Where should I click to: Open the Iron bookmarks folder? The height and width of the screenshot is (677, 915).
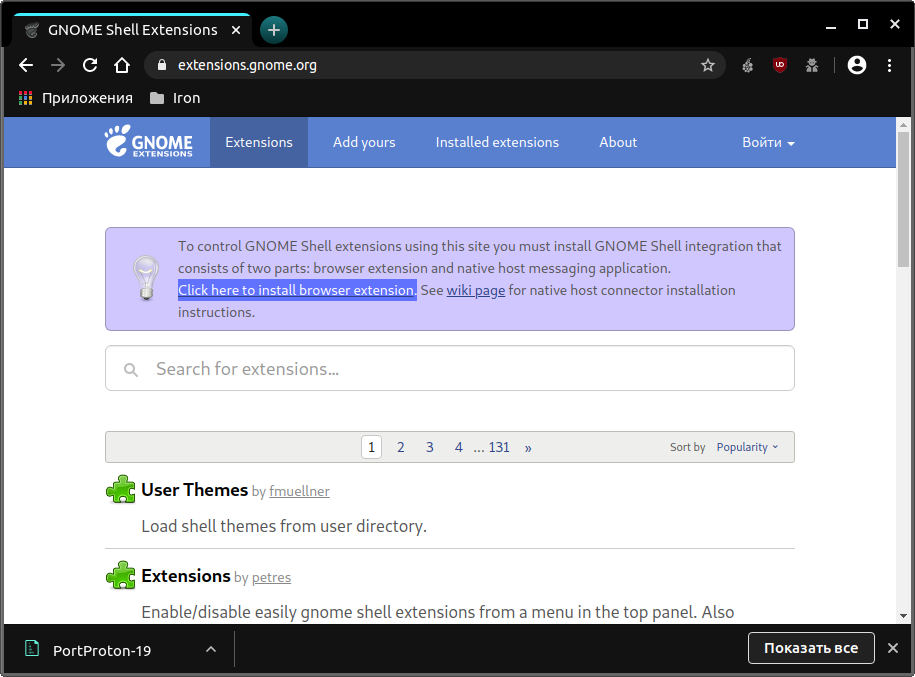[175, 98]
